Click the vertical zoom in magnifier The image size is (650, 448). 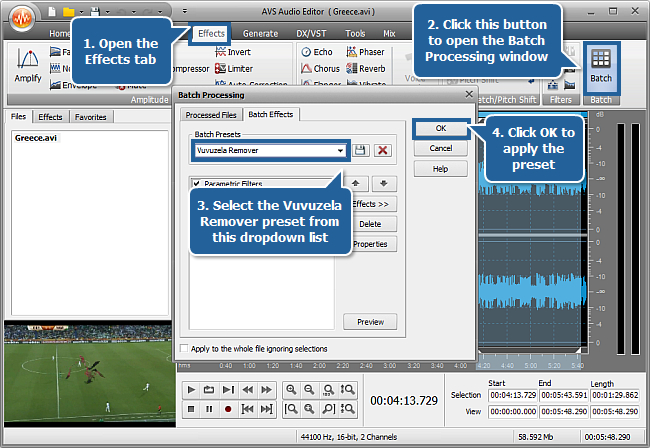tap(347, 390)
